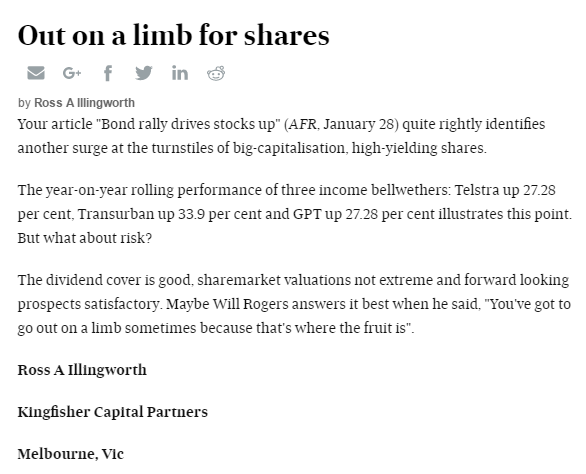Click Melbourne, Vic location text

(71, 454)
